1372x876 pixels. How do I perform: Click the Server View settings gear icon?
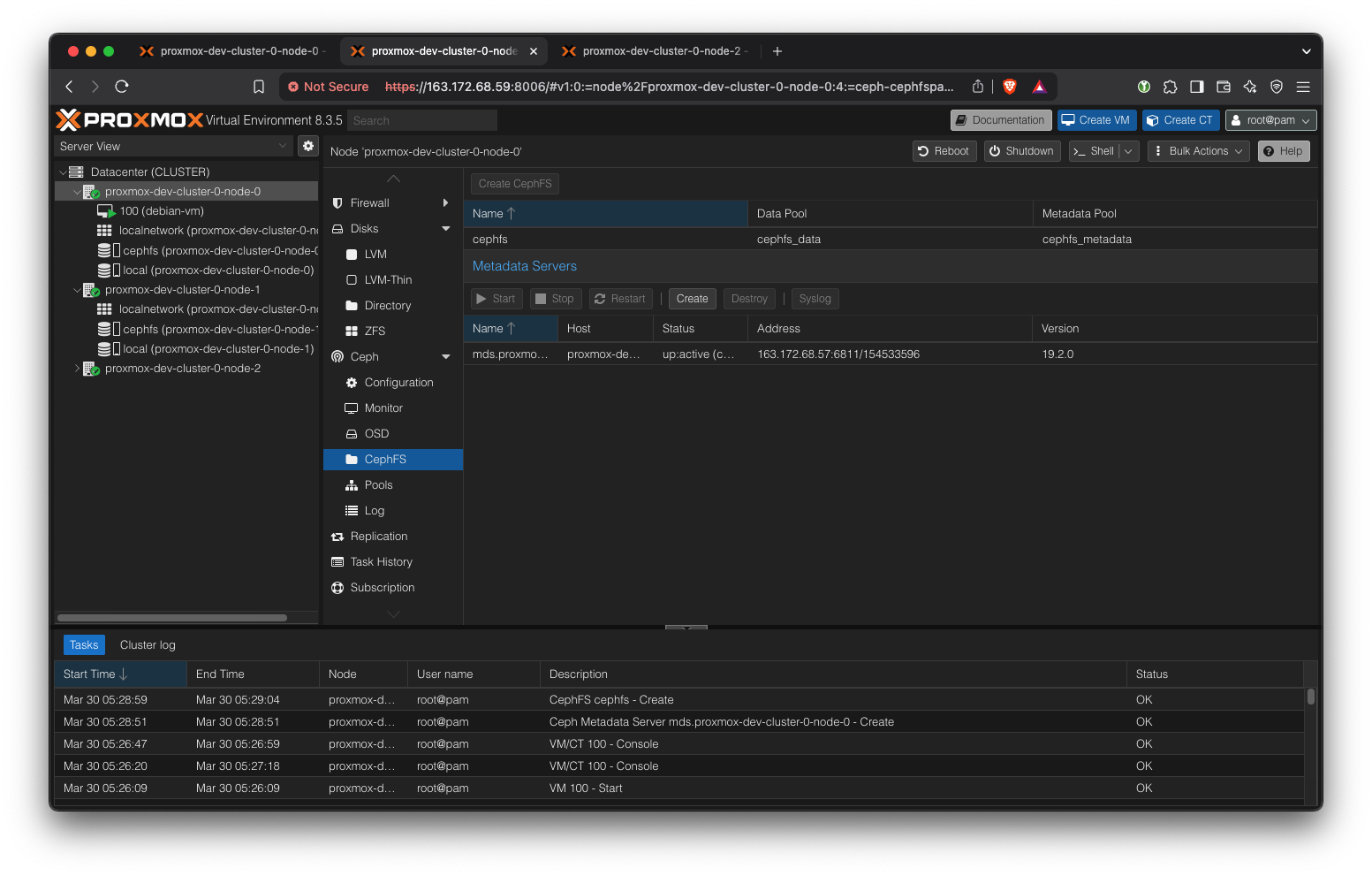(x=307, y=146)
